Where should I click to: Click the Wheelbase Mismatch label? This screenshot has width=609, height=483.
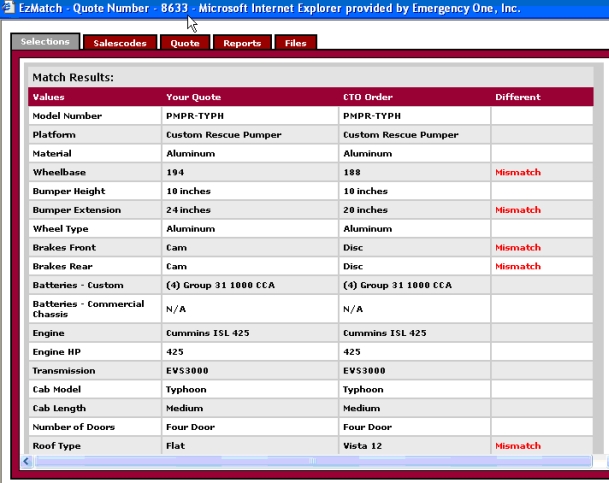click(518, 172)
